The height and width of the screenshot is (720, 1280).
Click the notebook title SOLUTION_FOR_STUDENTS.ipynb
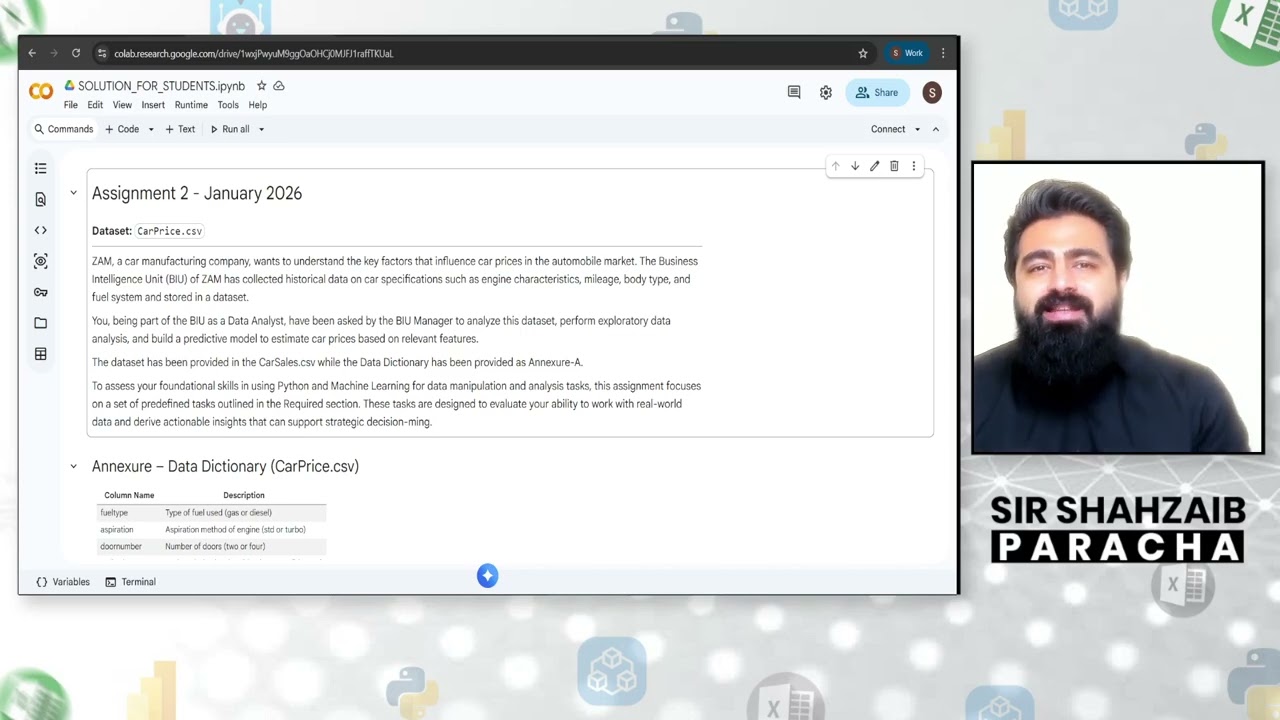coord(161,86)
